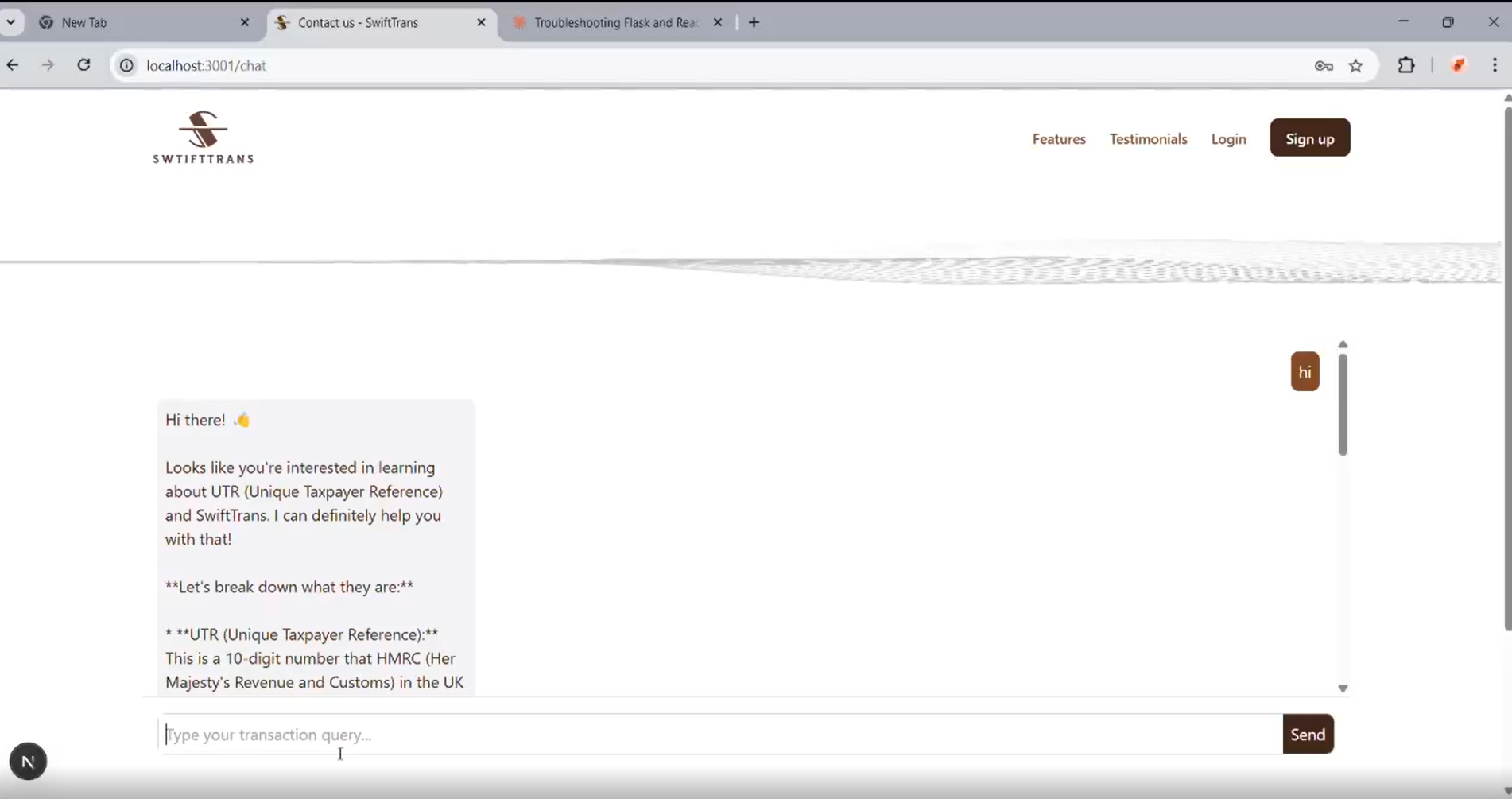Click the Send button
1512x799 pixels.
[x=1308, y=734]
